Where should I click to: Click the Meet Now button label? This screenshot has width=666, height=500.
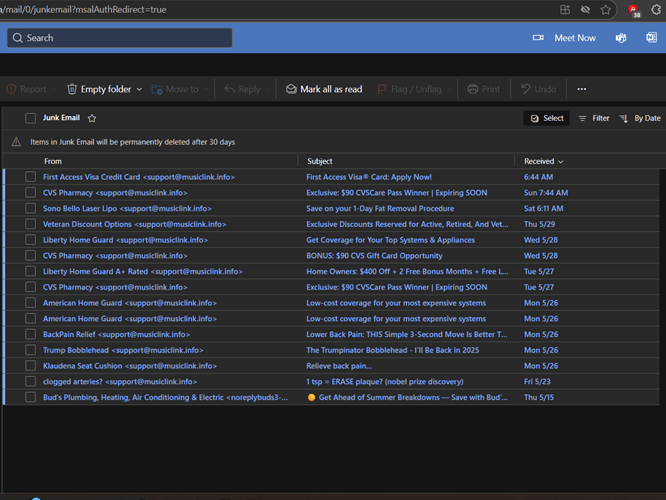click(575, 38)
